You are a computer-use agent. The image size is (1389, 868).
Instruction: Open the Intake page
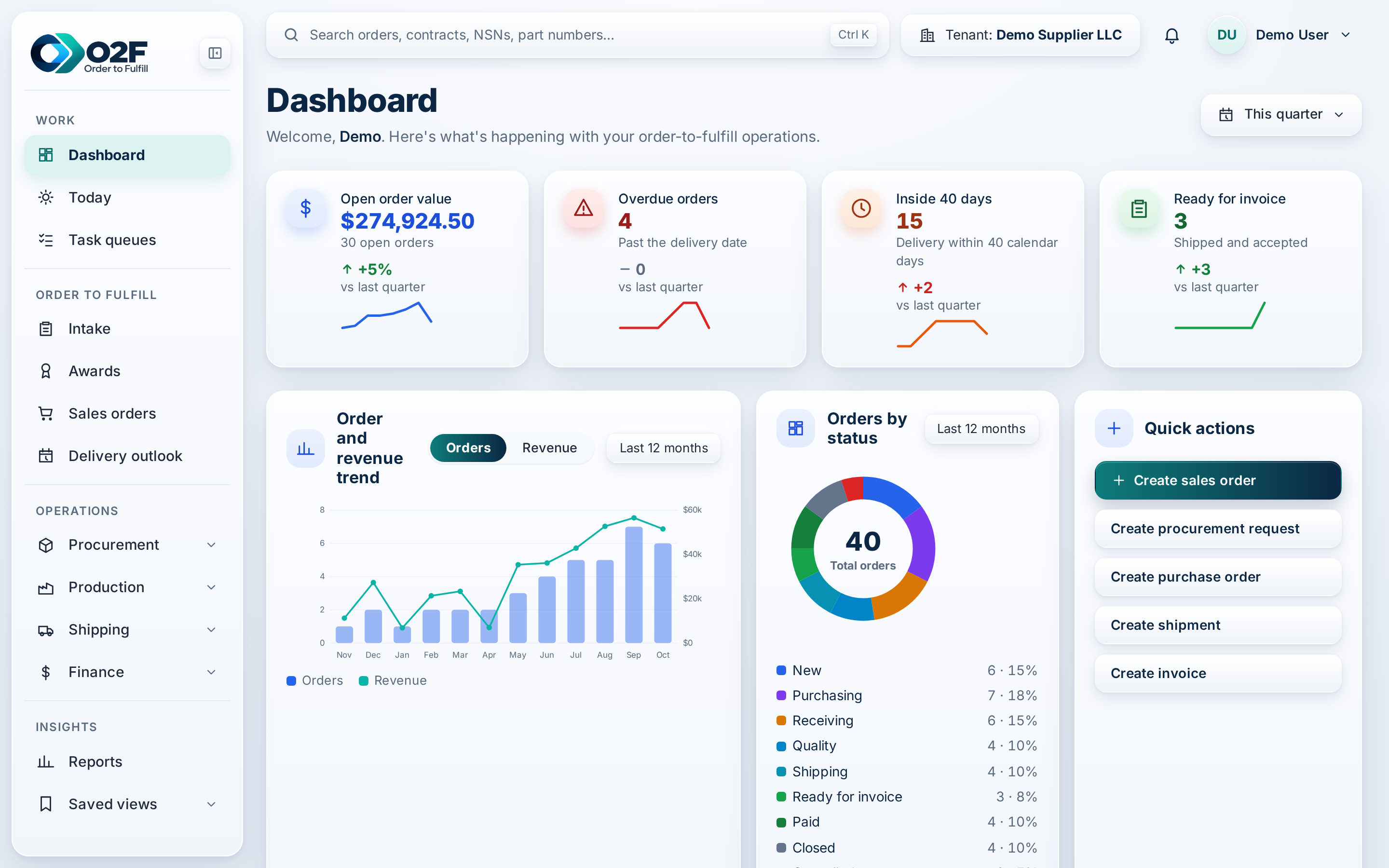coord(127,329)
